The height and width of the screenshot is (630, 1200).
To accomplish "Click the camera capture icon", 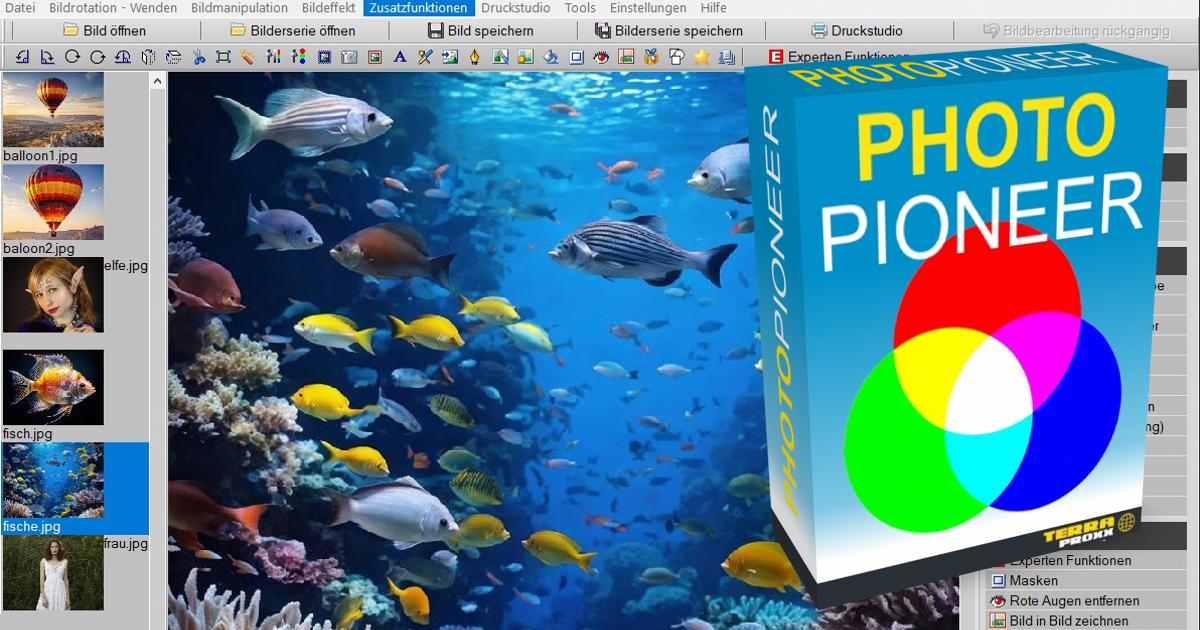I will click(x=348, y=57).
